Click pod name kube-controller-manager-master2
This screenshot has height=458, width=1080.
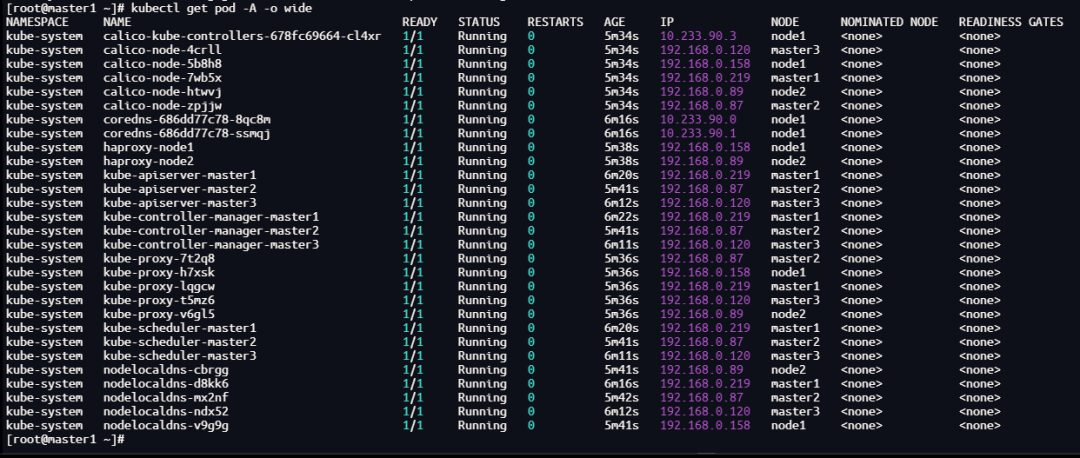(x=211, y=231)
